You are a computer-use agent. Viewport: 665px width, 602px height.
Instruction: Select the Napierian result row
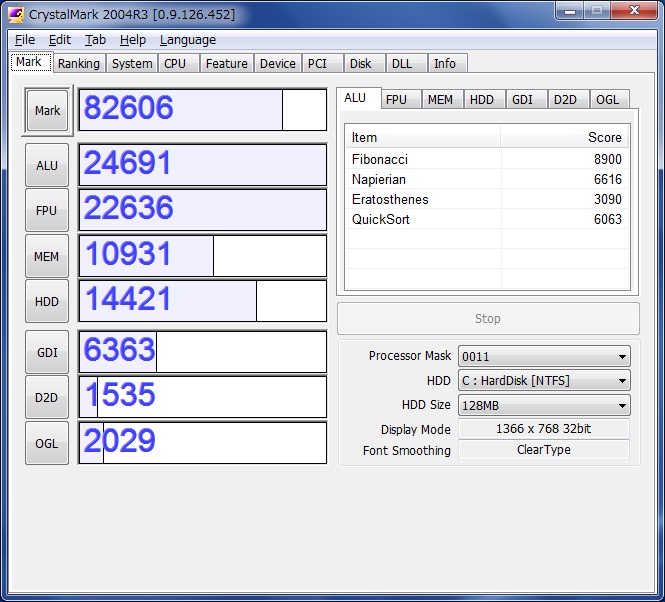487,179
